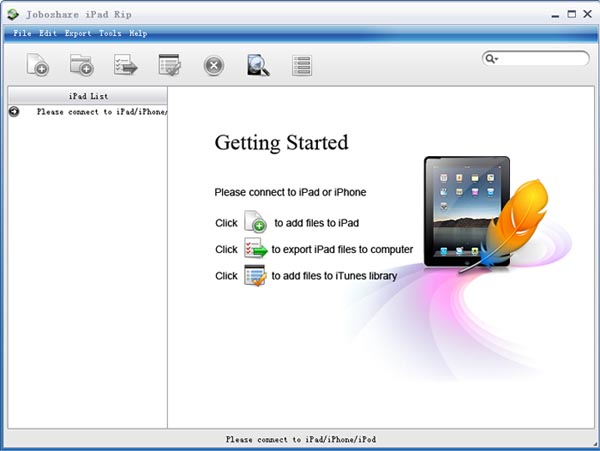
Task: Click the Delete (X) toolbar icon
Action: point(214,65)
